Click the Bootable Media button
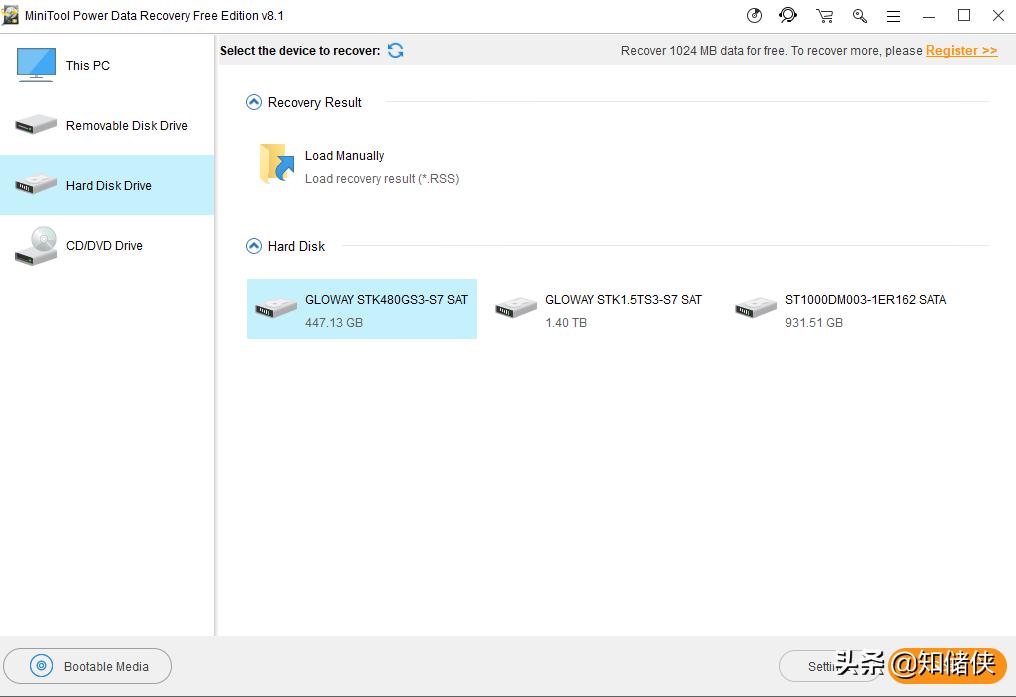This screenshot has width=1016, height=697. [87, 666]
